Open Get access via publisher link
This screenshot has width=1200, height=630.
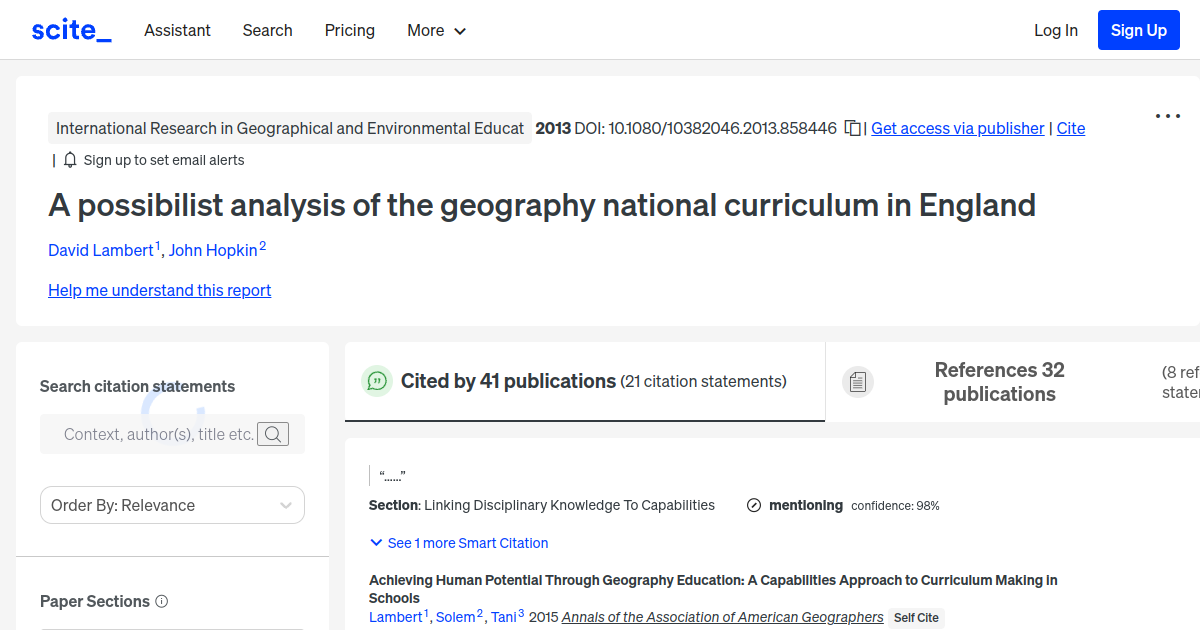coord(957,128)
